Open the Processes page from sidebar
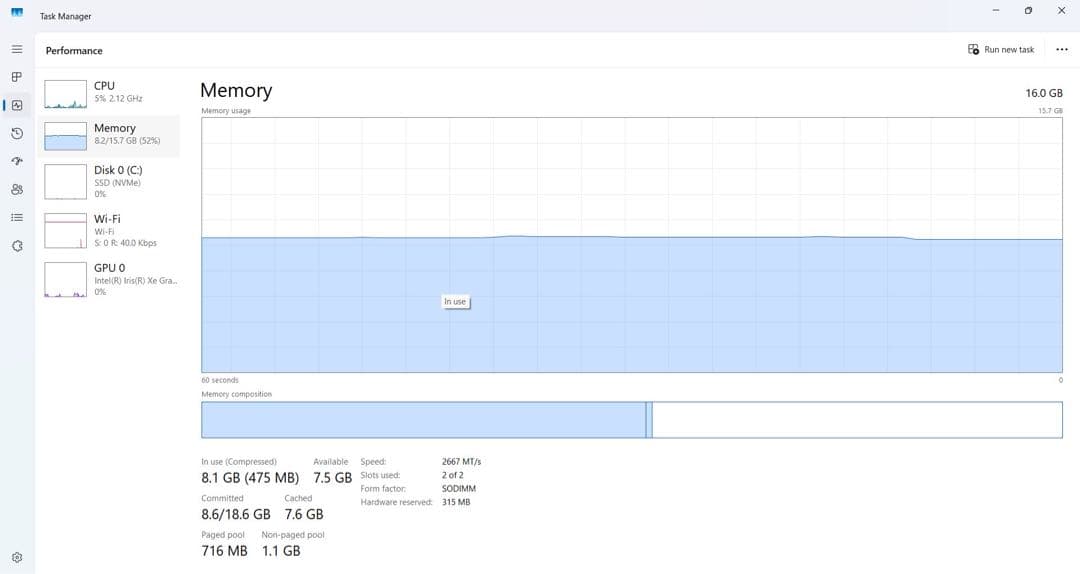Viewport: 1080px width, 574px height. [x=17, y=77]
